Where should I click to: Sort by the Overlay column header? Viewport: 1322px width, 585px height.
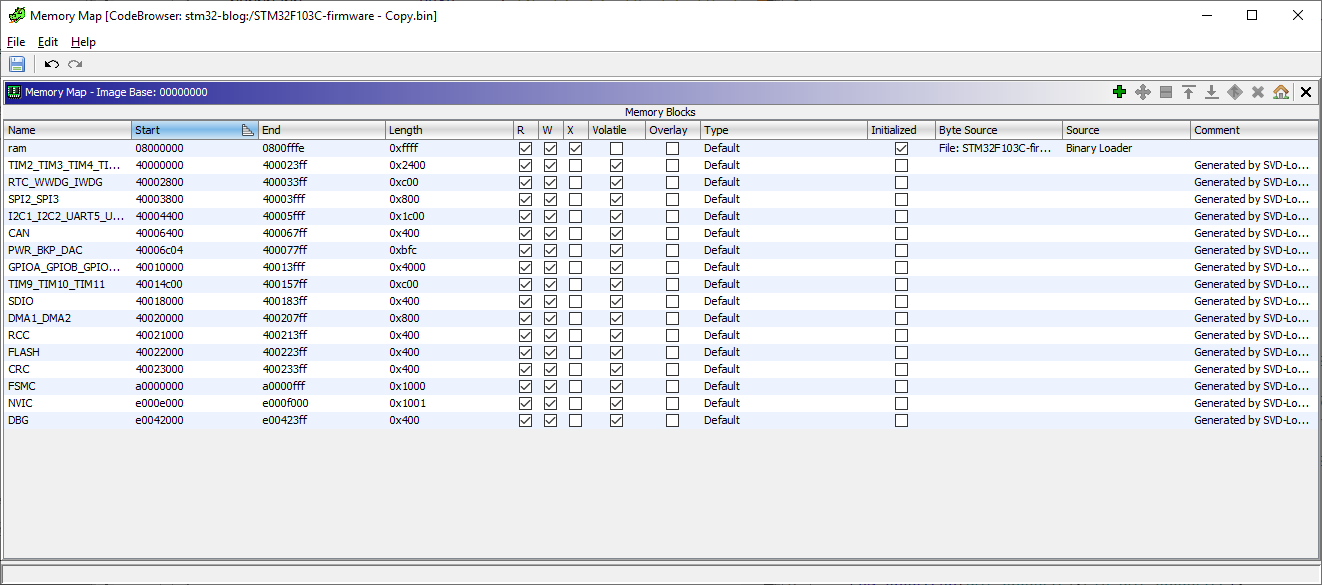click(x=673, y=130)
